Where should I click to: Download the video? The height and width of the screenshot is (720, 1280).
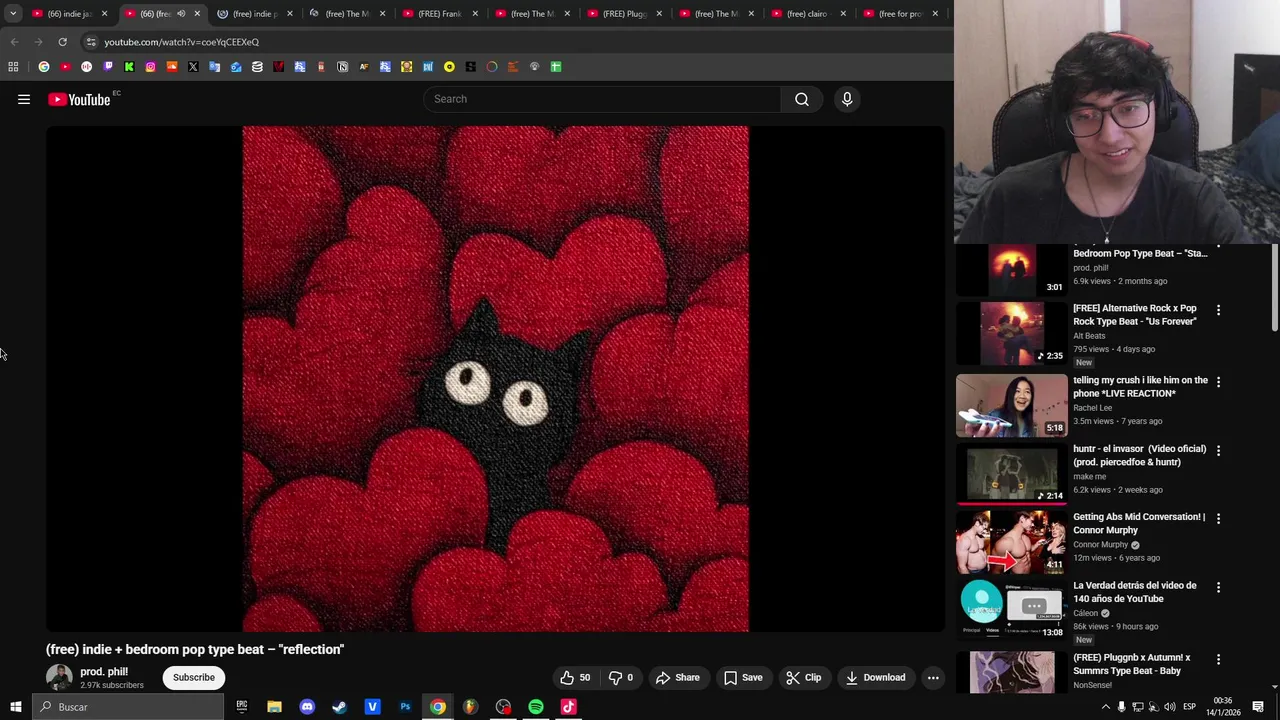(875, 677)
